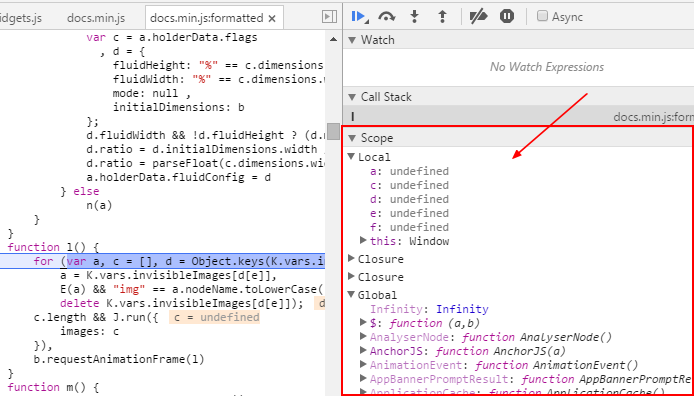This screenshot has height=396, width=694.
Task: Click the 'mode: null ,' code line
Action: click(x=152, y=93)
